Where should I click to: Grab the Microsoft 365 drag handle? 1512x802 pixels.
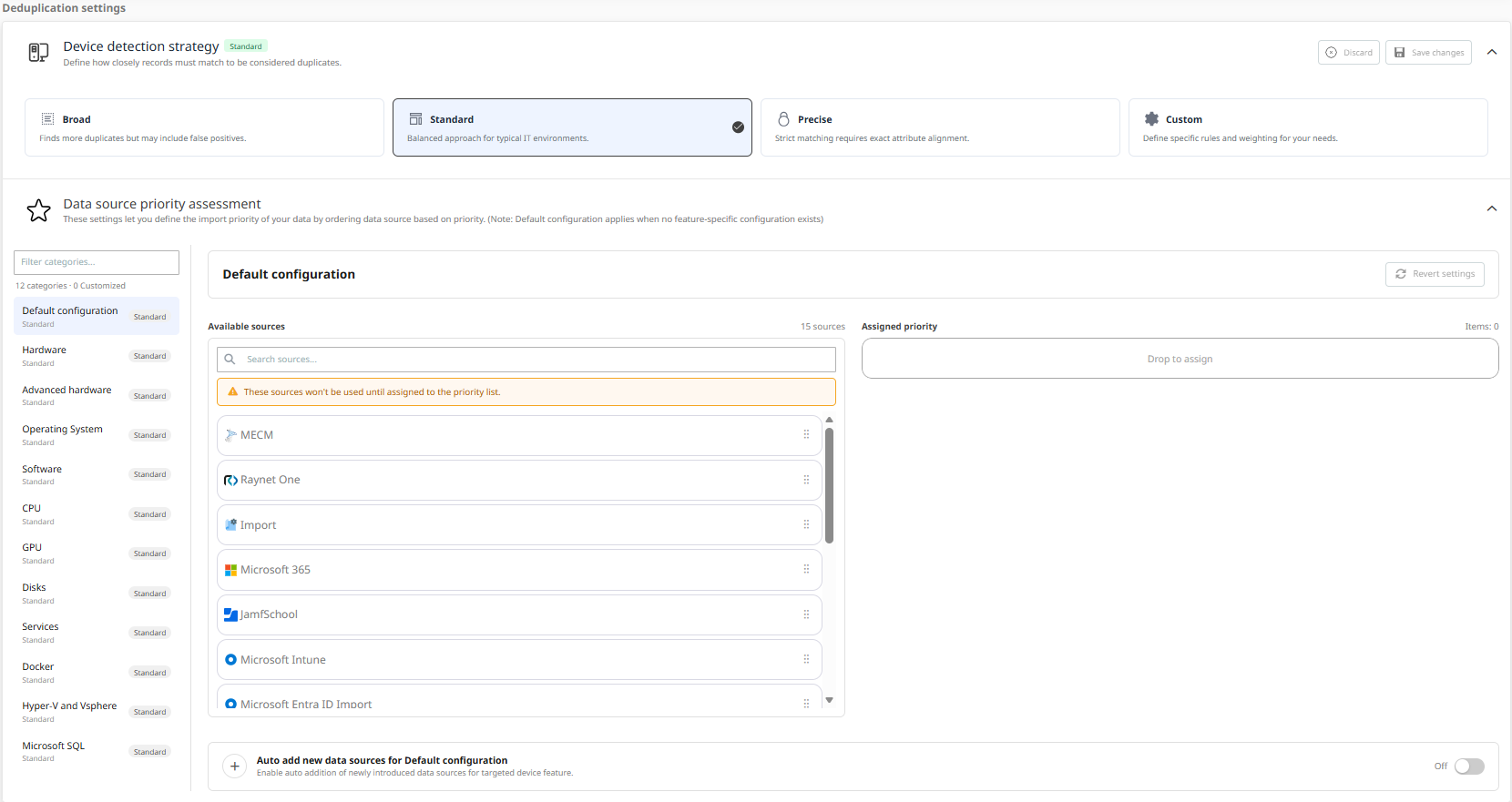coord(806,569)
